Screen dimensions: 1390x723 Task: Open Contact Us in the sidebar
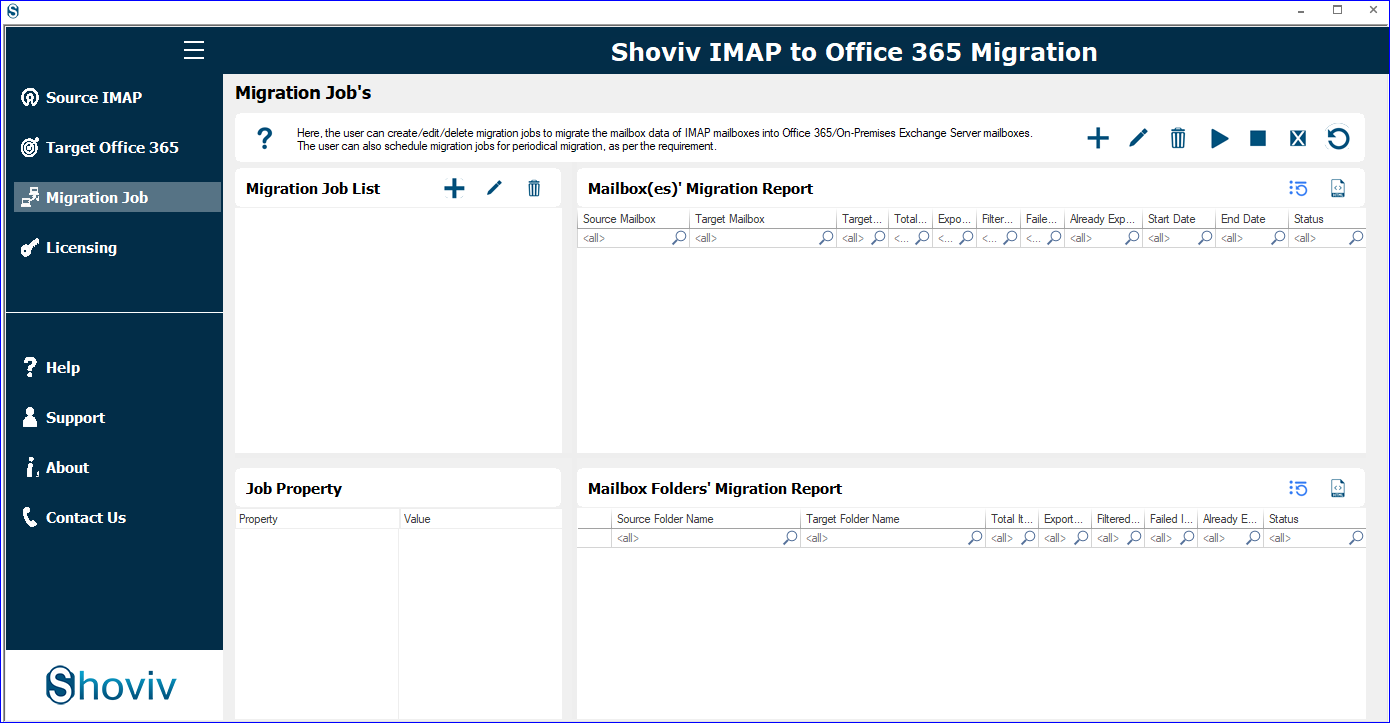(74, 517)
